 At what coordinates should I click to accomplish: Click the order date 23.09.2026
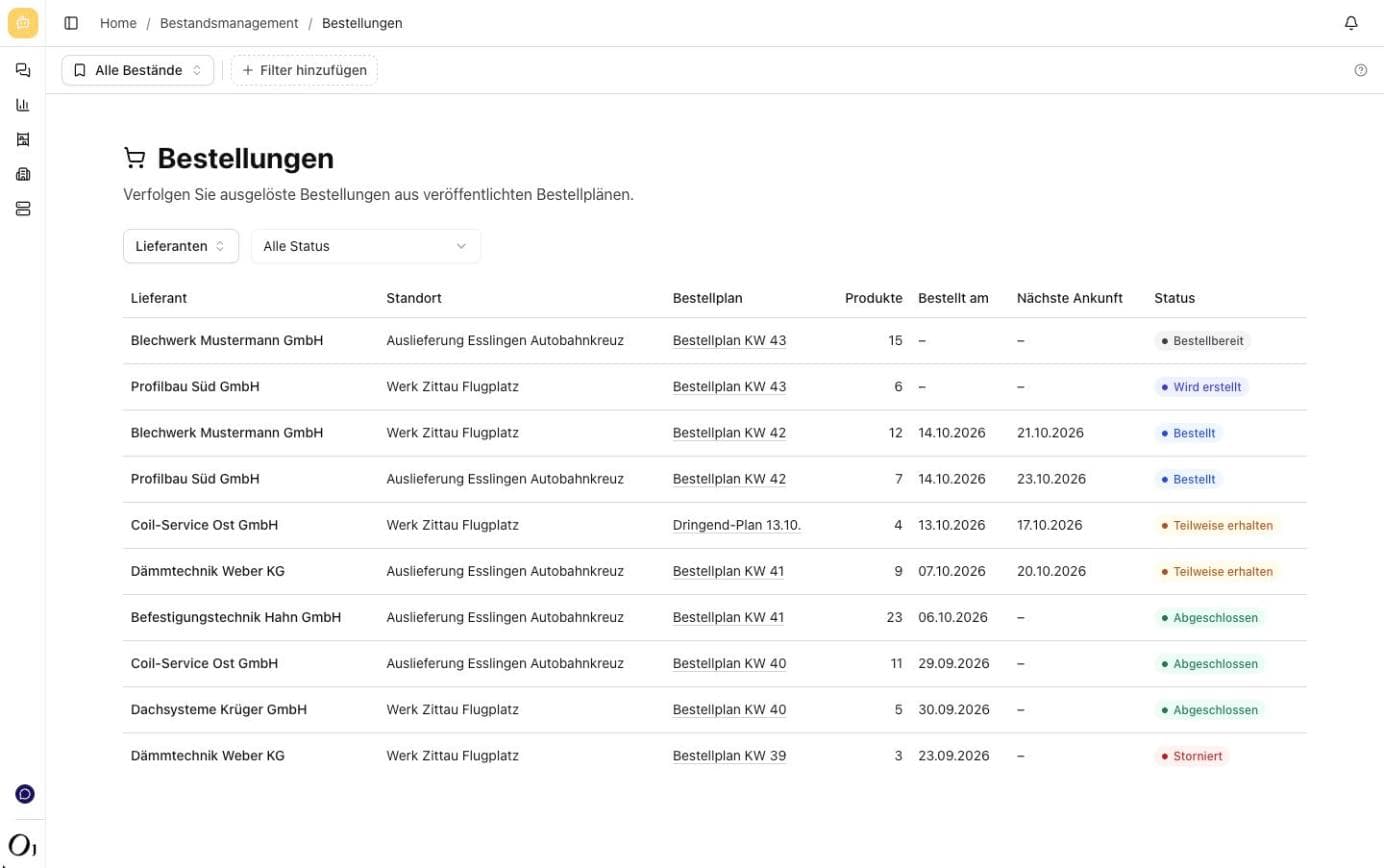[x=954, y=756]
